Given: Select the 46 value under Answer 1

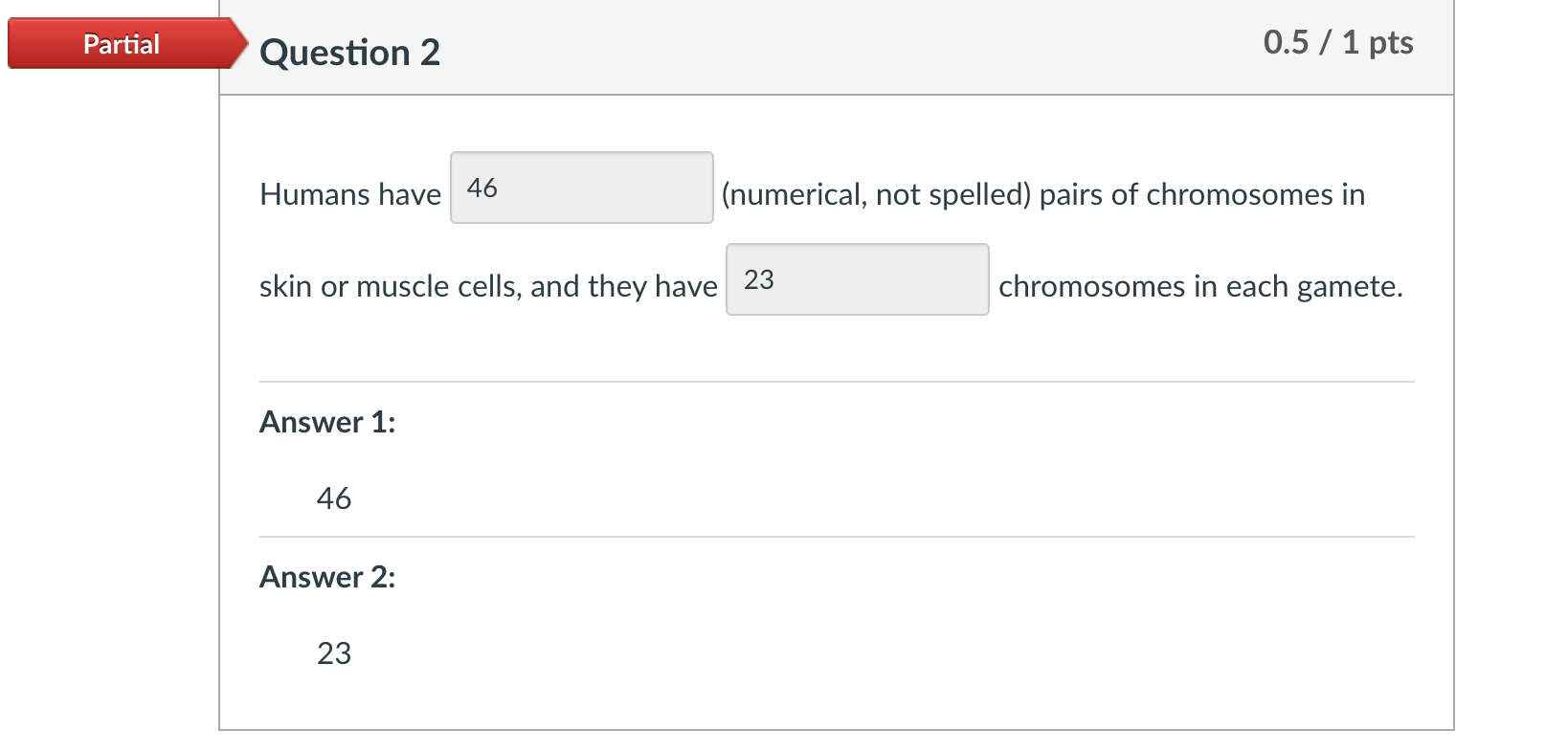Looking at the screenshot, I should tap(334, 498).
